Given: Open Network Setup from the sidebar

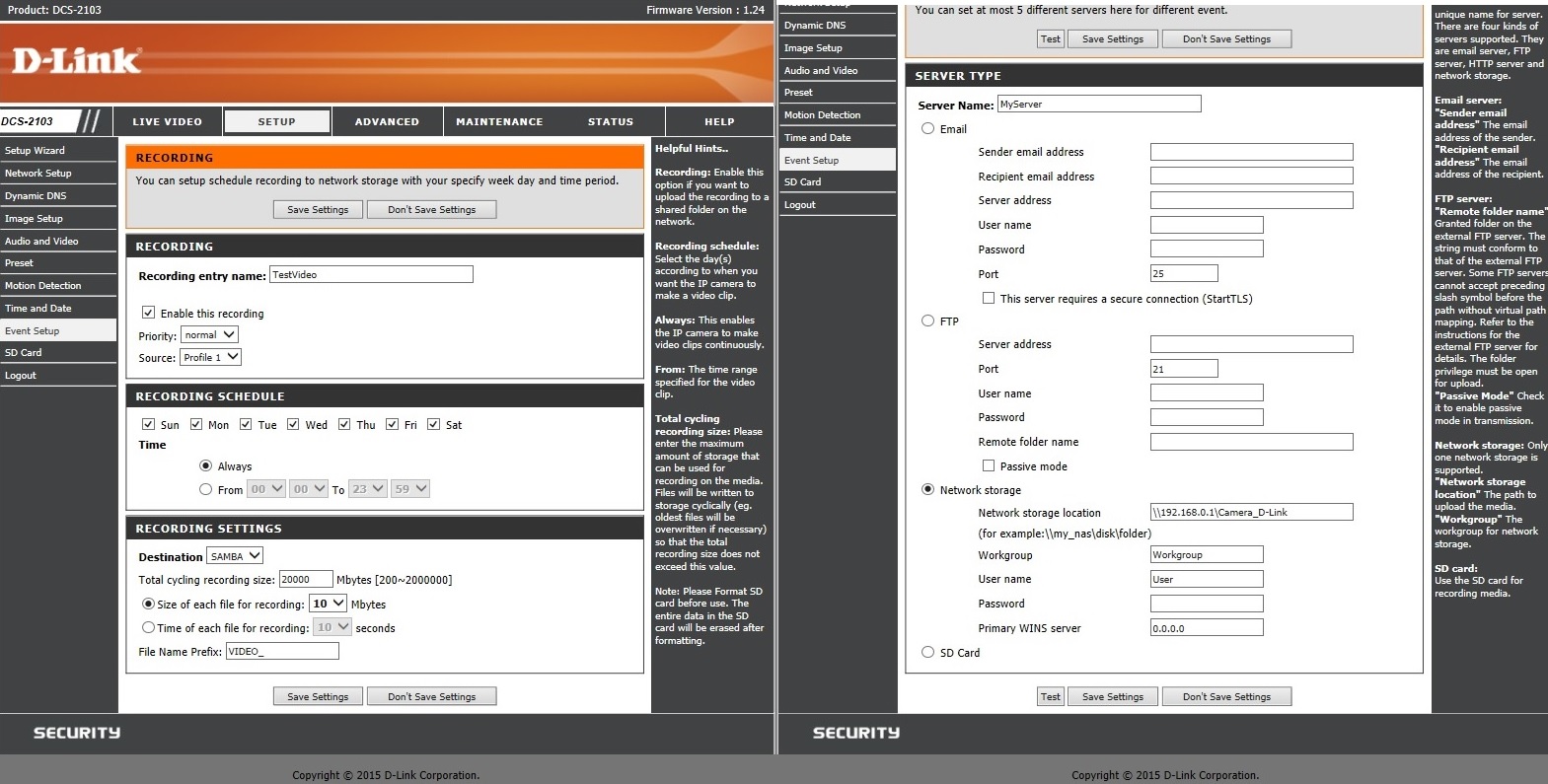Looking at the screenshot, I should pos(38,174).
